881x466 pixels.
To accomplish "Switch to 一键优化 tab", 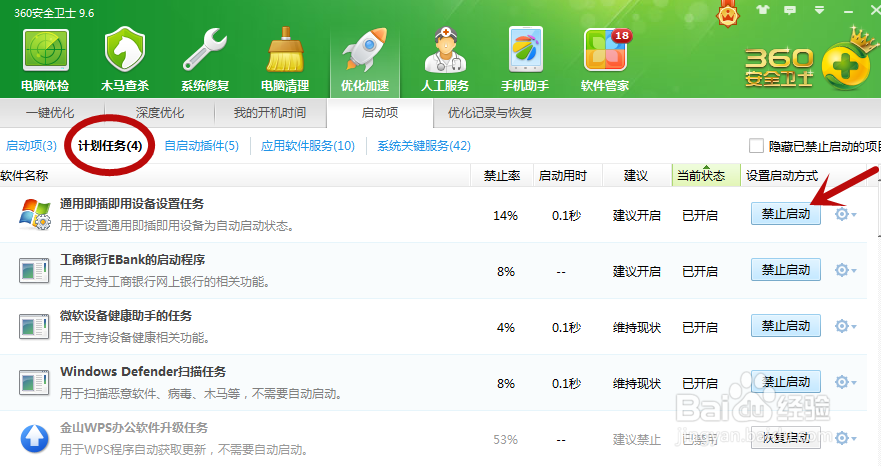I will click(50, 113).
